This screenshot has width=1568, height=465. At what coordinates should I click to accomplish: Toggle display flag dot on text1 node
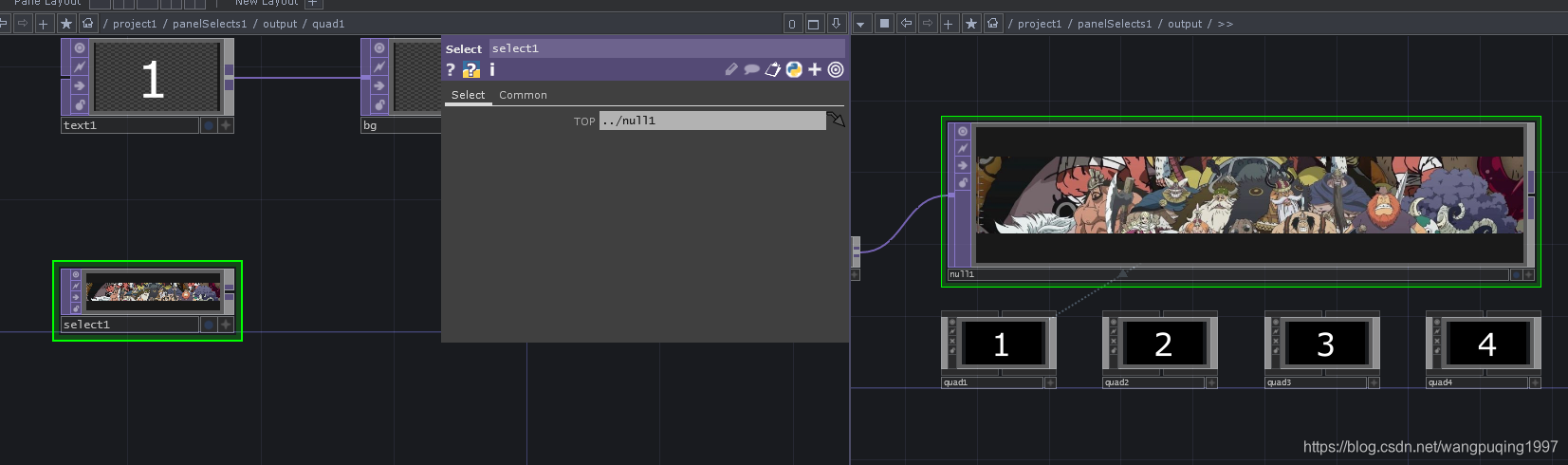(x=208, y=125)
